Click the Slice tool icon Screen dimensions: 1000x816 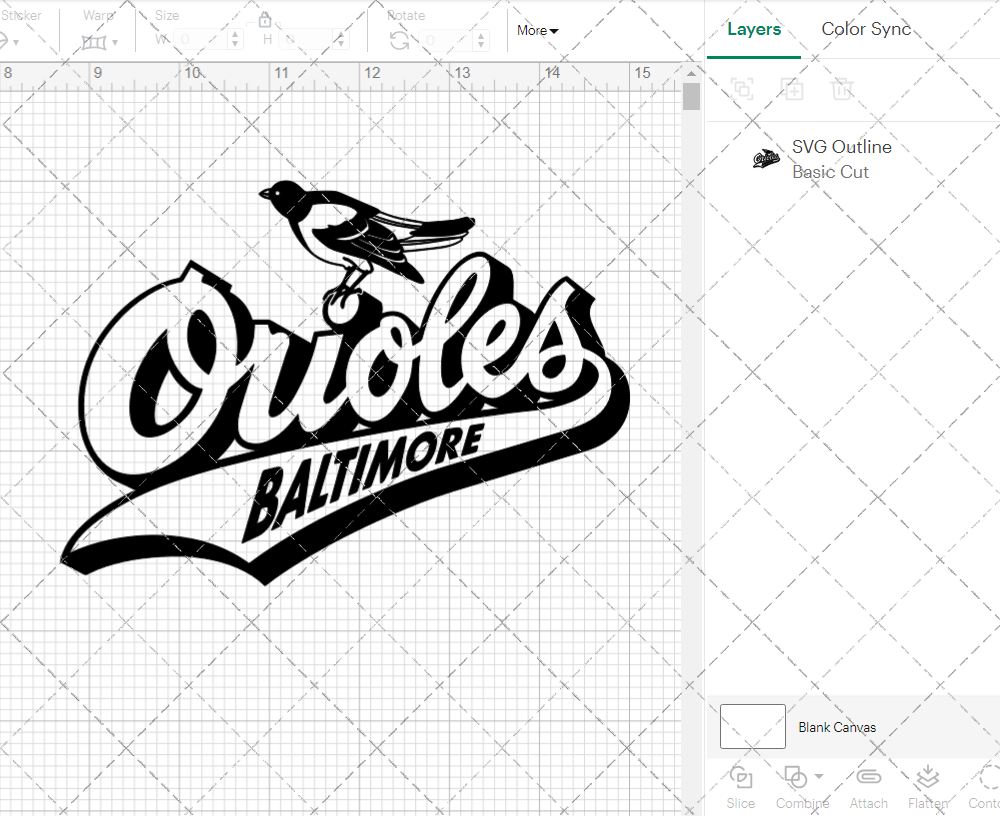[x=741, y=778]
